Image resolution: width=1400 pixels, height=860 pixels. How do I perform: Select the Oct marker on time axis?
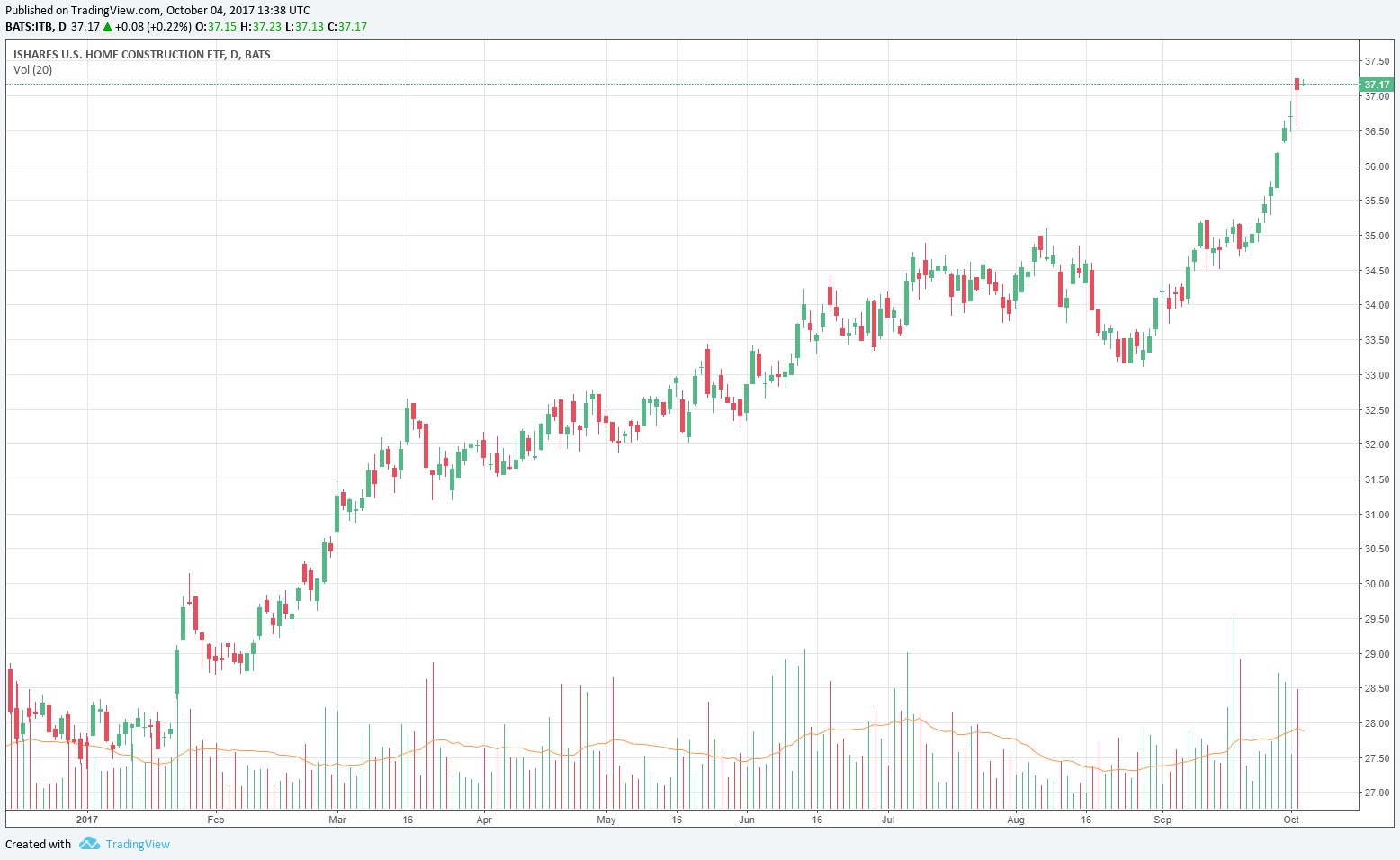click(x=1291, y=820)
